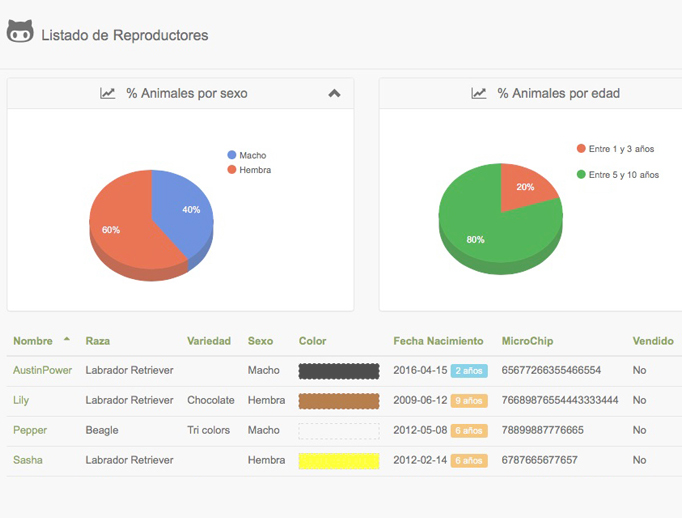The width and height of the screenshot is (682, 518).
Task: Click the 2 años age badge
Action: 469,371
